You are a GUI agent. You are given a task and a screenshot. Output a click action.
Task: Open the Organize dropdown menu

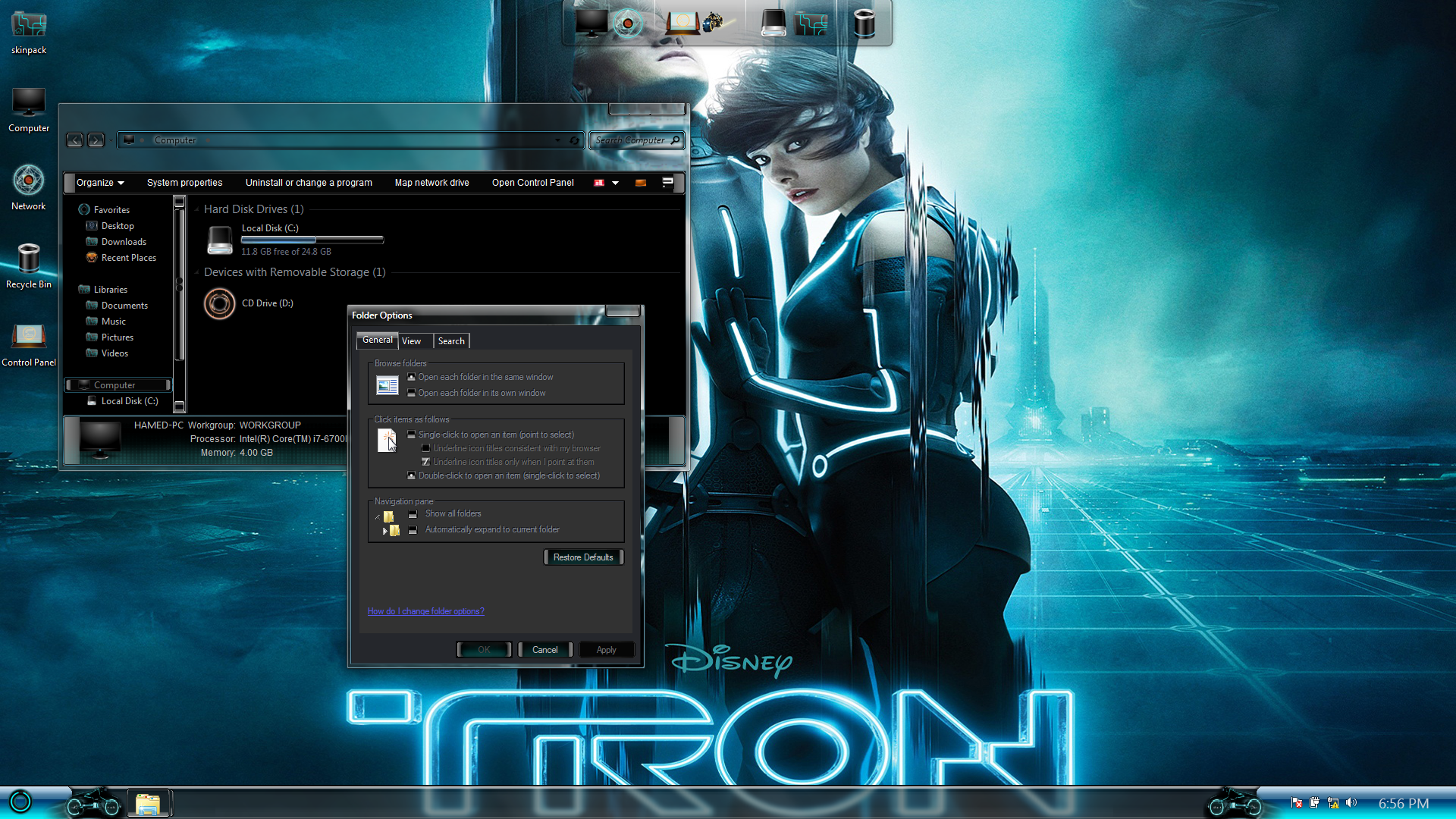(99, 183)
